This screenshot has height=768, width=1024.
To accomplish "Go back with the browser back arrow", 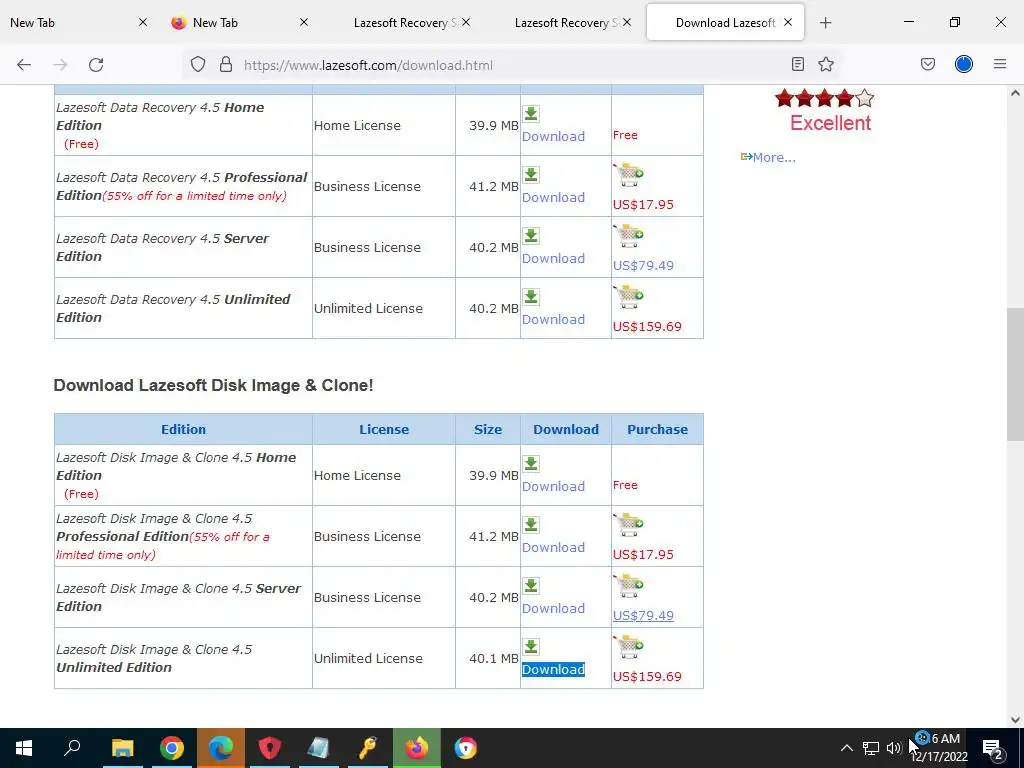I will pyautogui.click(x=24, y=65).
